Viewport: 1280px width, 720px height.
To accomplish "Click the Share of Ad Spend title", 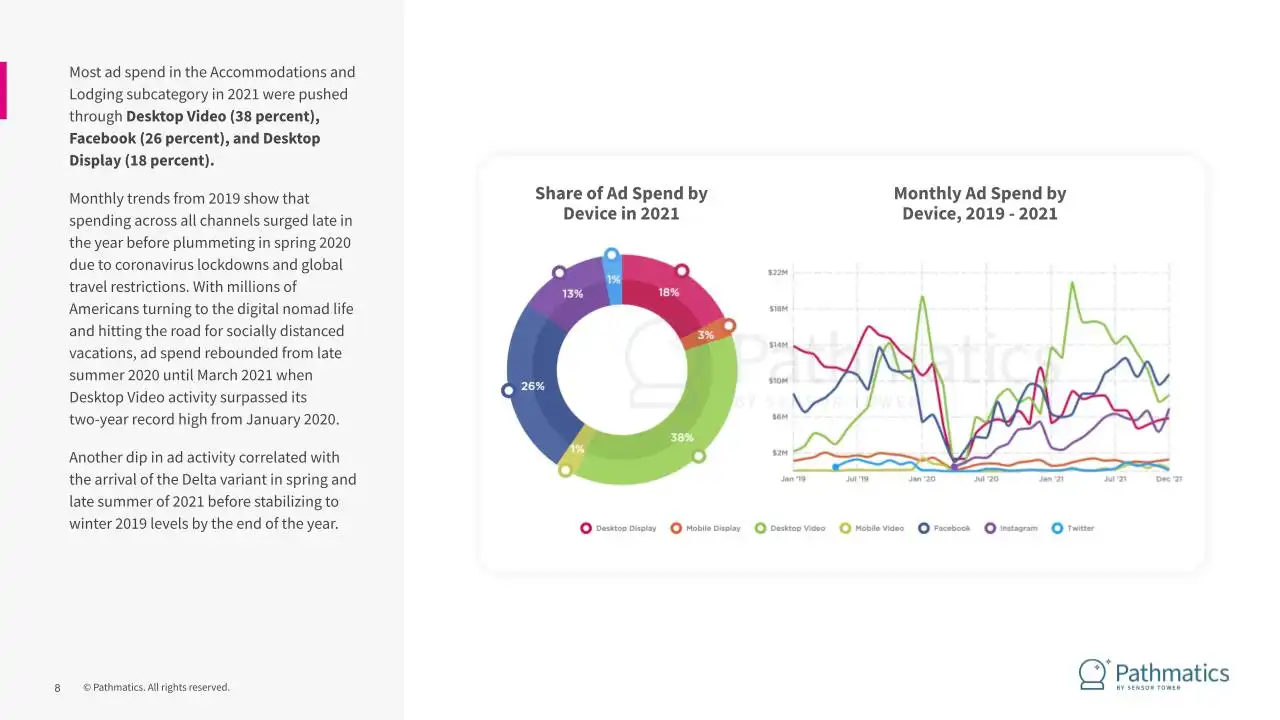I will tap(621, 203).
